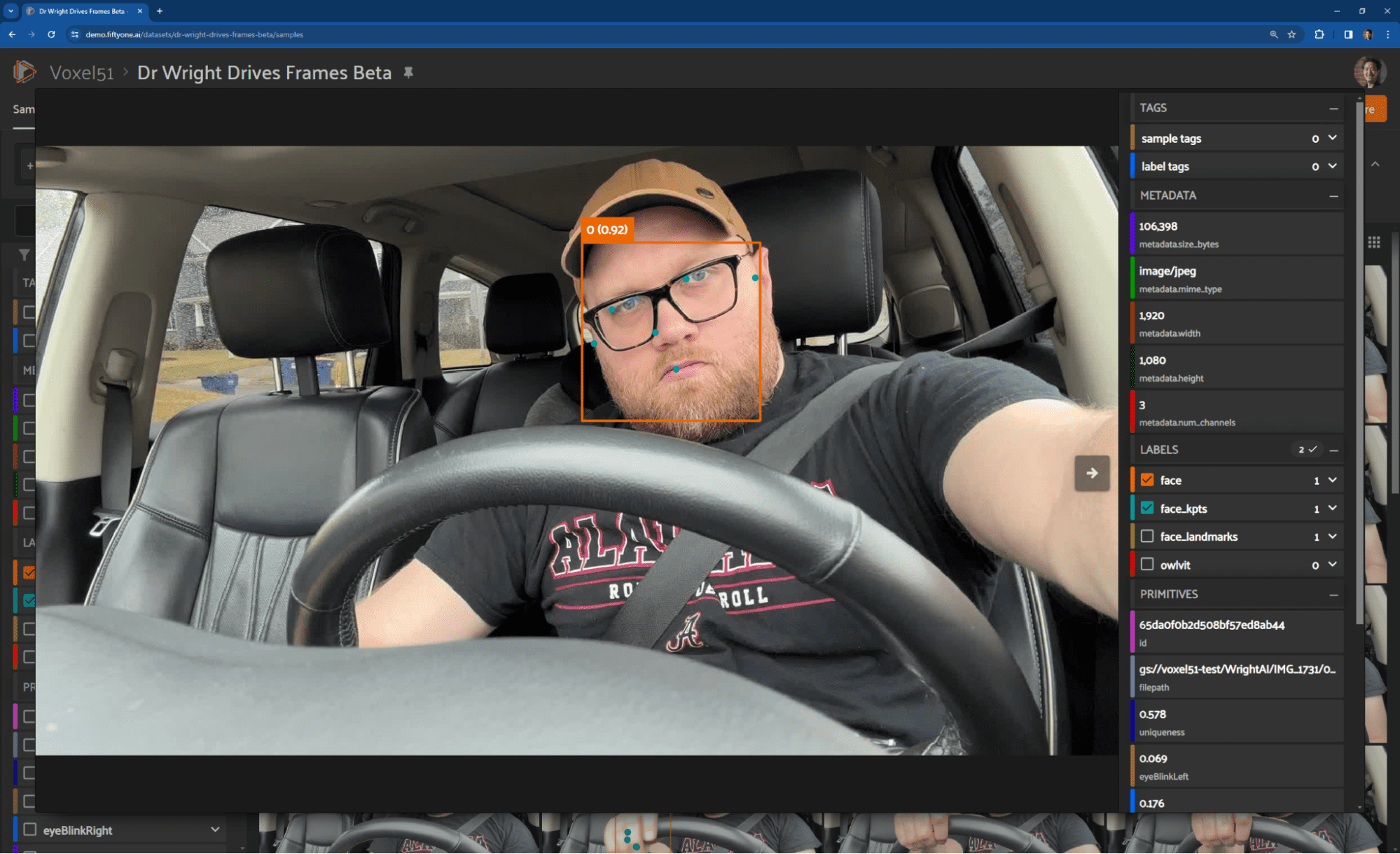Expand eyeBlinkRight filter chevron
The image size is (1400, 854).
(215, 829)
